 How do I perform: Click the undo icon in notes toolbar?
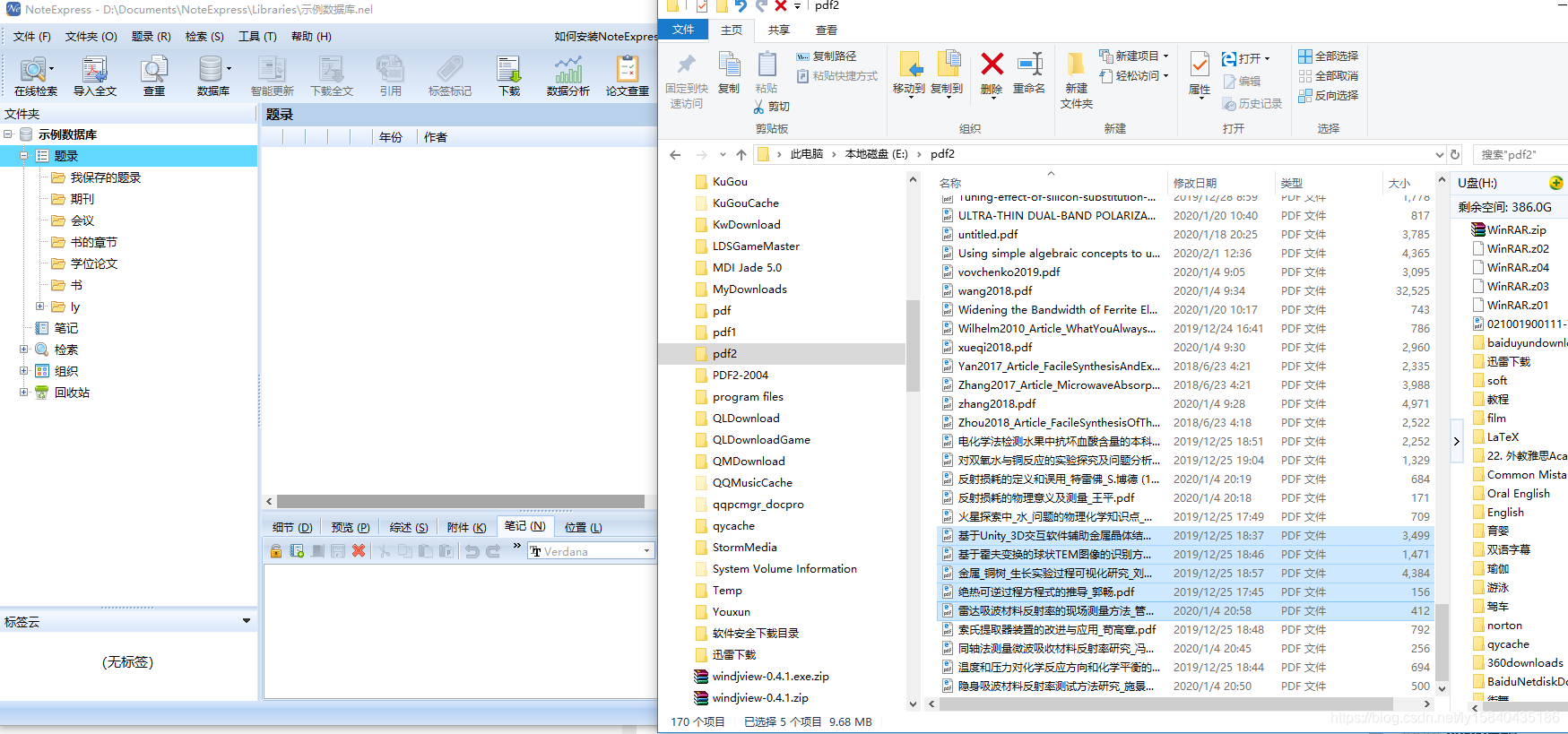coord(472,551)
